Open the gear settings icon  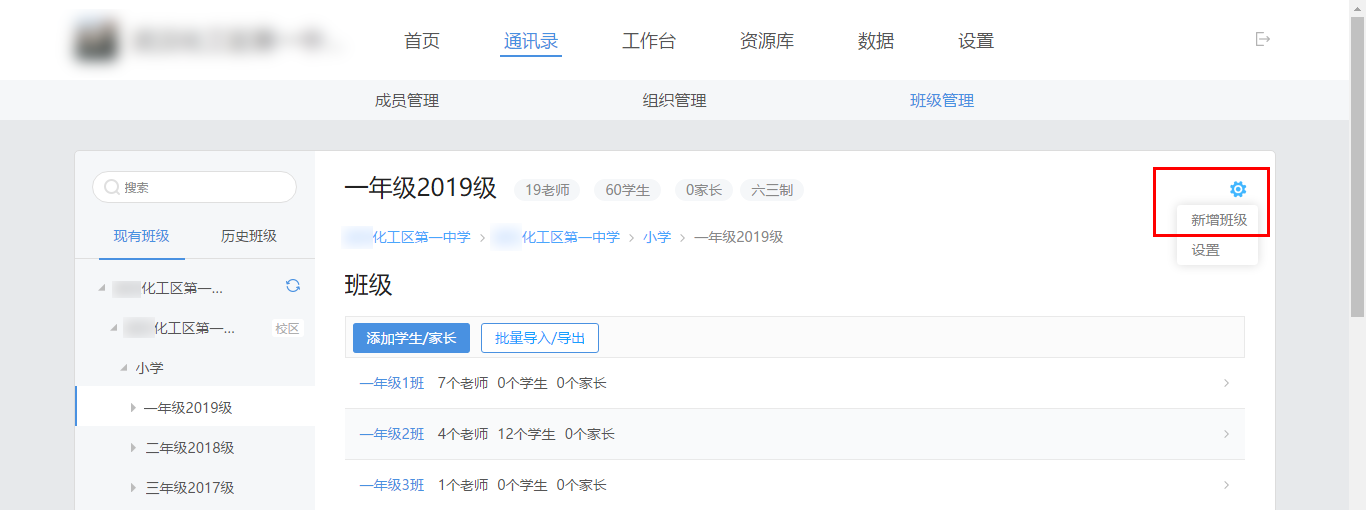[x=1238, y=189]
